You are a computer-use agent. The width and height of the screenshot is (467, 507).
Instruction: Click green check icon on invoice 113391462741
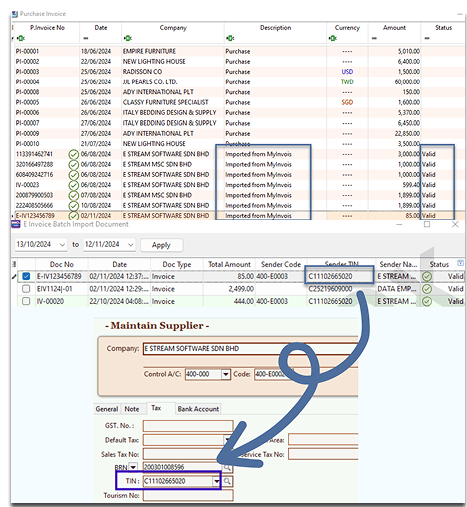pos(73,154)
